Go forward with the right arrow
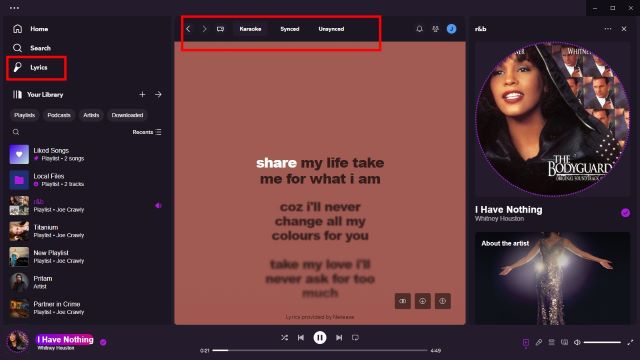Screen dimensions: 640x360 [204, 29]
